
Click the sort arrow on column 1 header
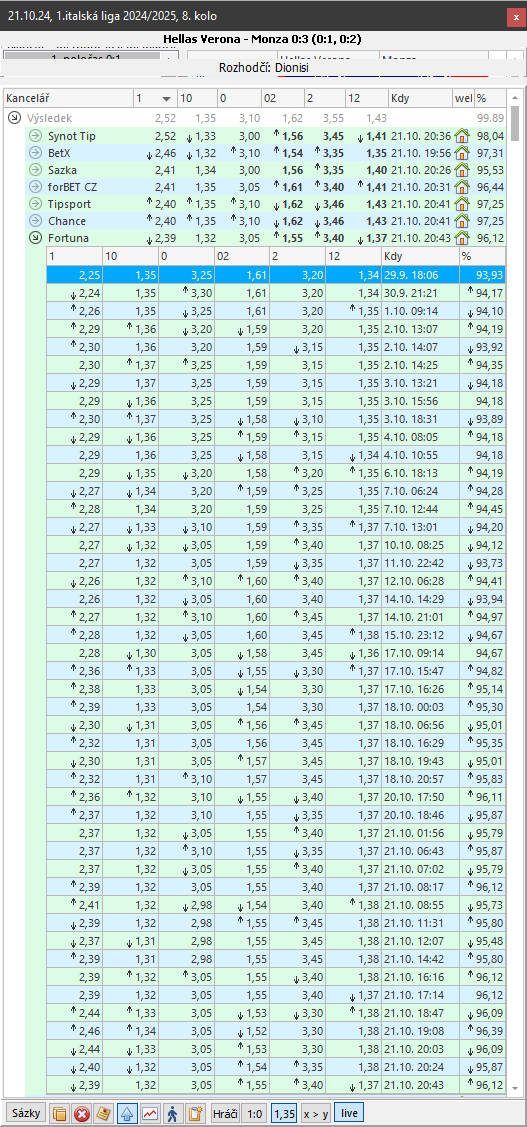tap(167, 98)
